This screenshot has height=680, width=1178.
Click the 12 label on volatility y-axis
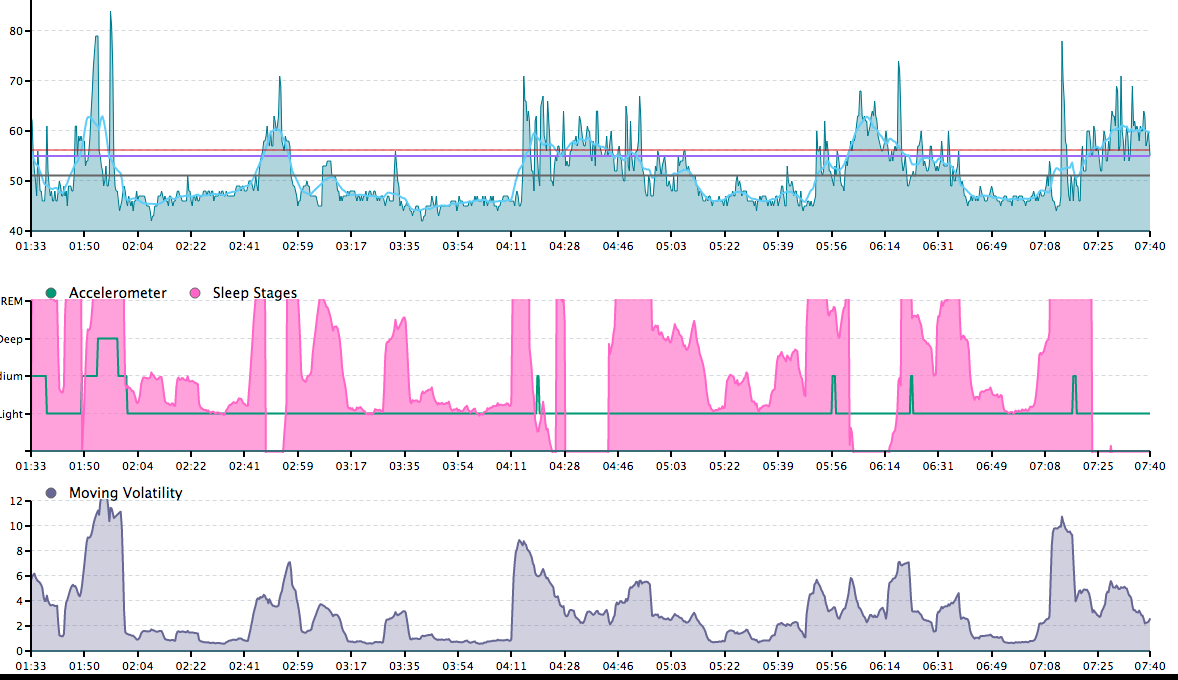click(x=14, y=501)
